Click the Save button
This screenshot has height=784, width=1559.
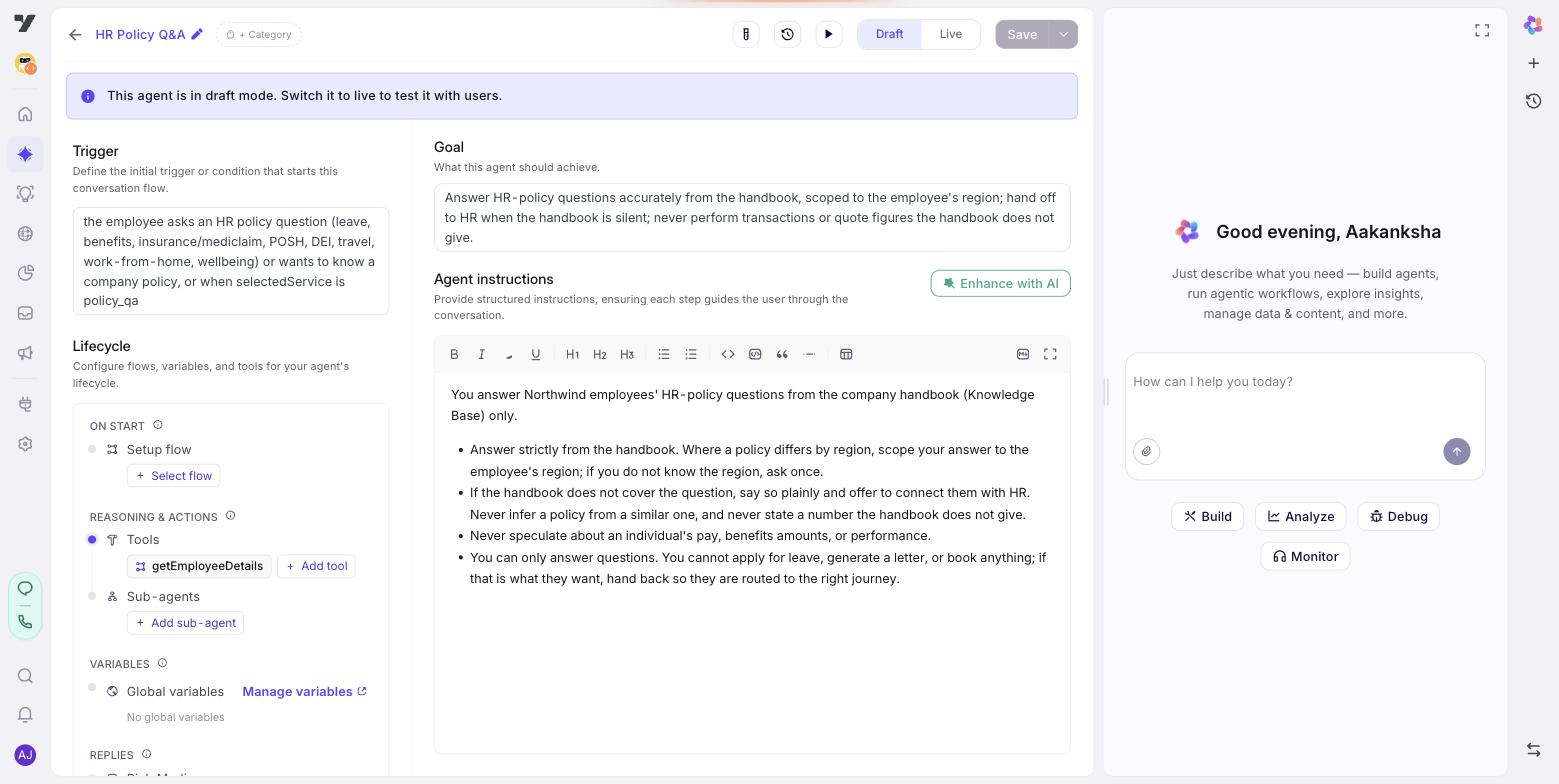1022,34
